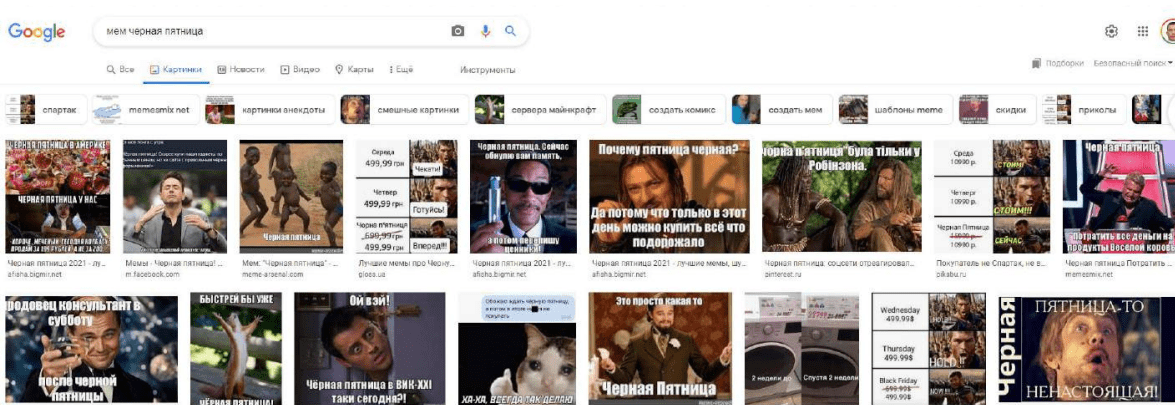The height and width of the screenshot is (405, 1175).
Task: Expand Безопасный поиск dropdown
Action: 1132,63
